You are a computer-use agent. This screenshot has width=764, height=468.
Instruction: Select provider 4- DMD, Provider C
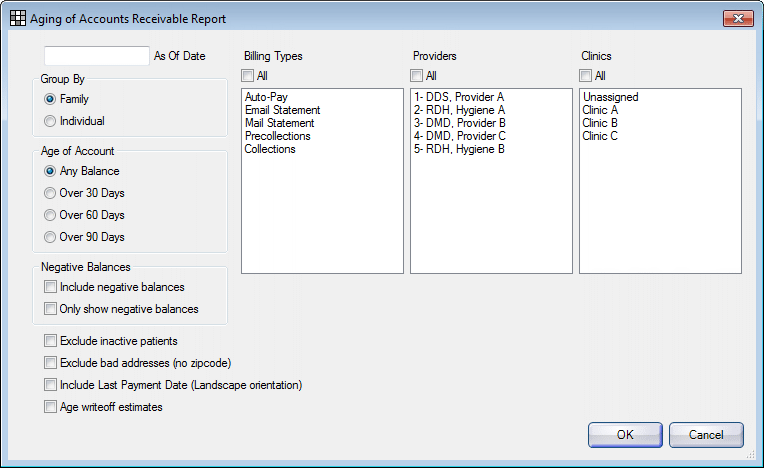[x=491, y=136]
